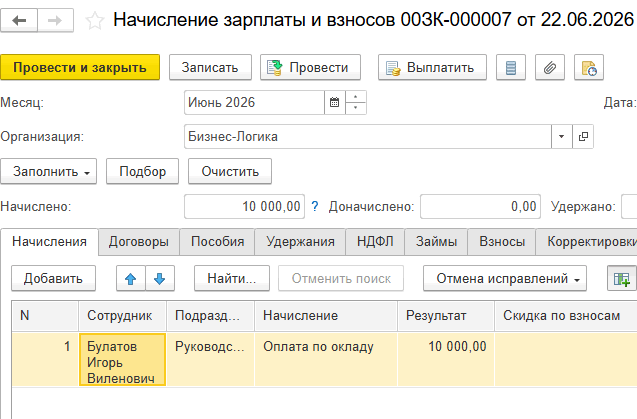Click the Начислено amount field 10 000,00

[x=245, y=206]
